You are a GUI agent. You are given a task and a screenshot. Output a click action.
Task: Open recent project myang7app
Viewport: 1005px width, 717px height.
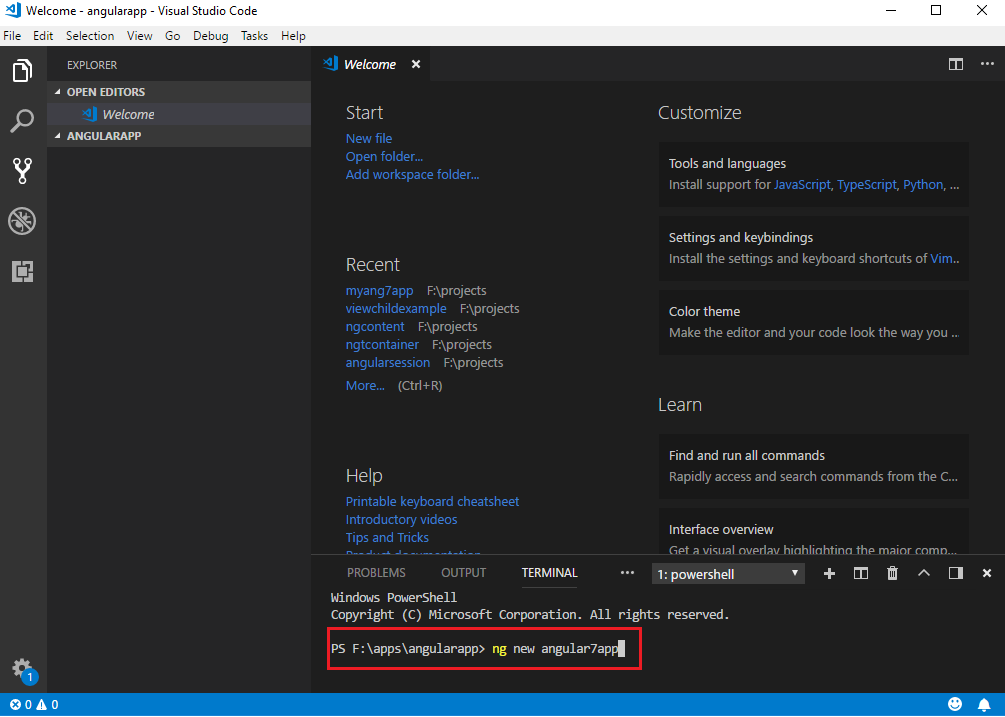click(x=379, y=291)
